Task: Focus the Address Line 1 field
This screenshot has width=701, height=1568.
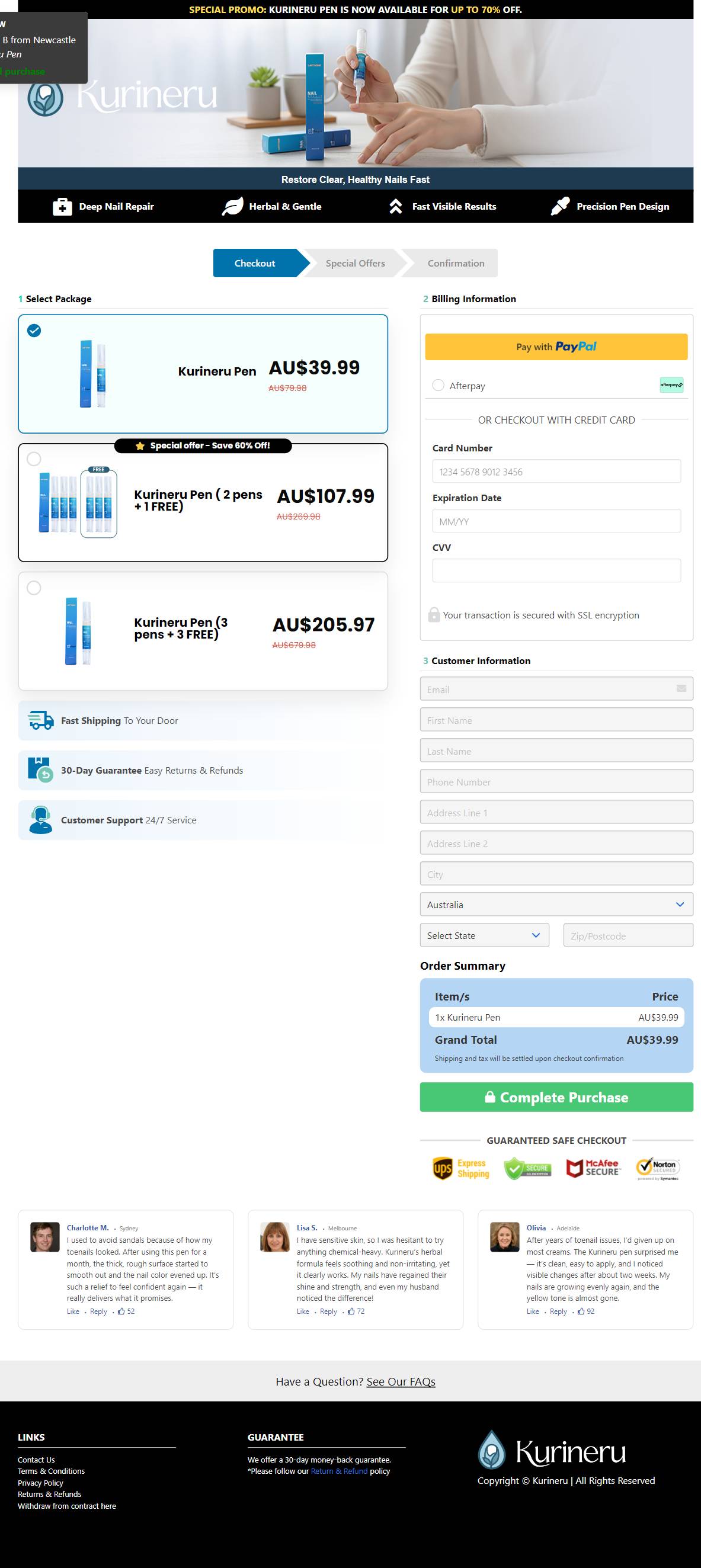Action: (x=556, y=812)
